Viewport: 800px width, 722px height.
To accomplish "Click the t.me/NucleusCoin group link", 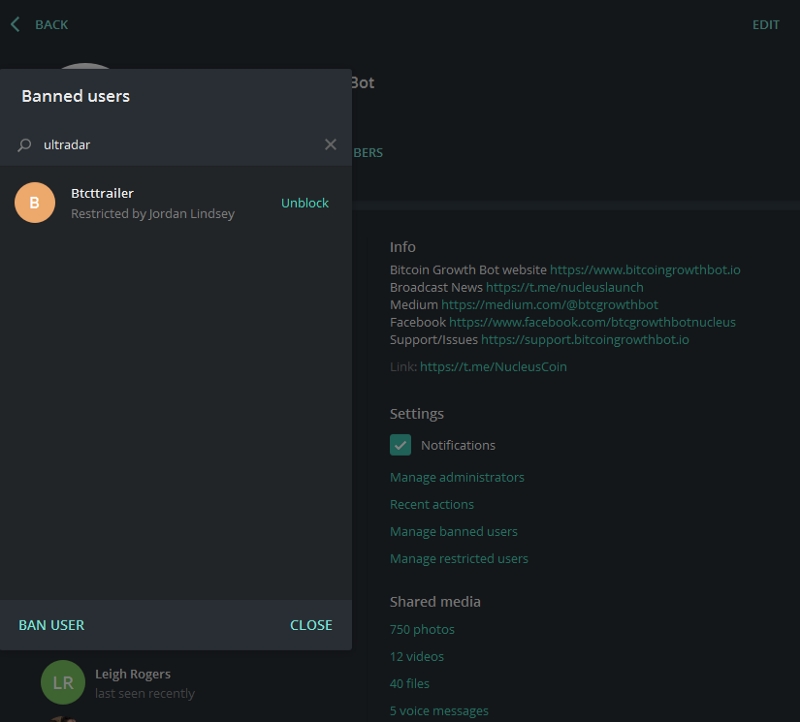I will (x=493, y=367).
